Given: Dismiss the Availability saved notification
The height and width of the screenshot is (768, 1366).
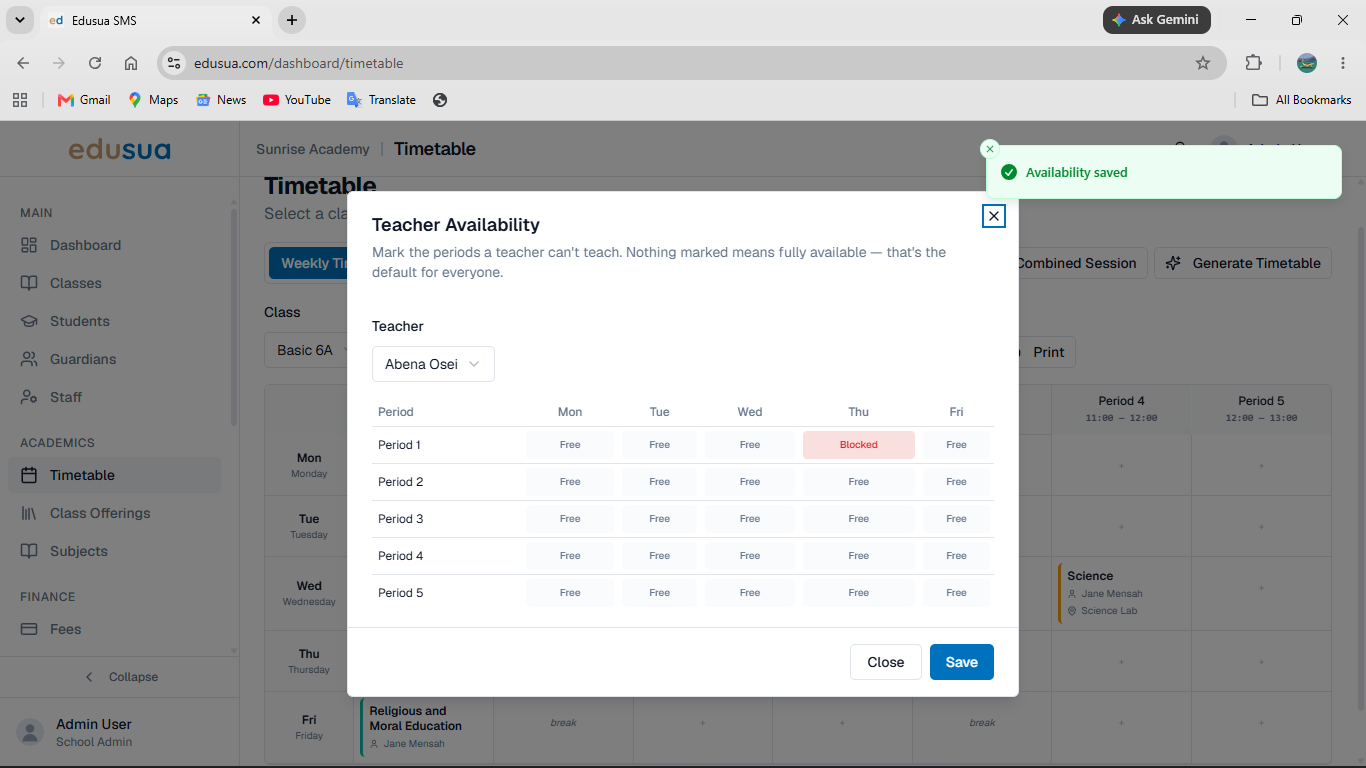Looking at the screenshot, I should pyautogui.click(x=990, y=149).
